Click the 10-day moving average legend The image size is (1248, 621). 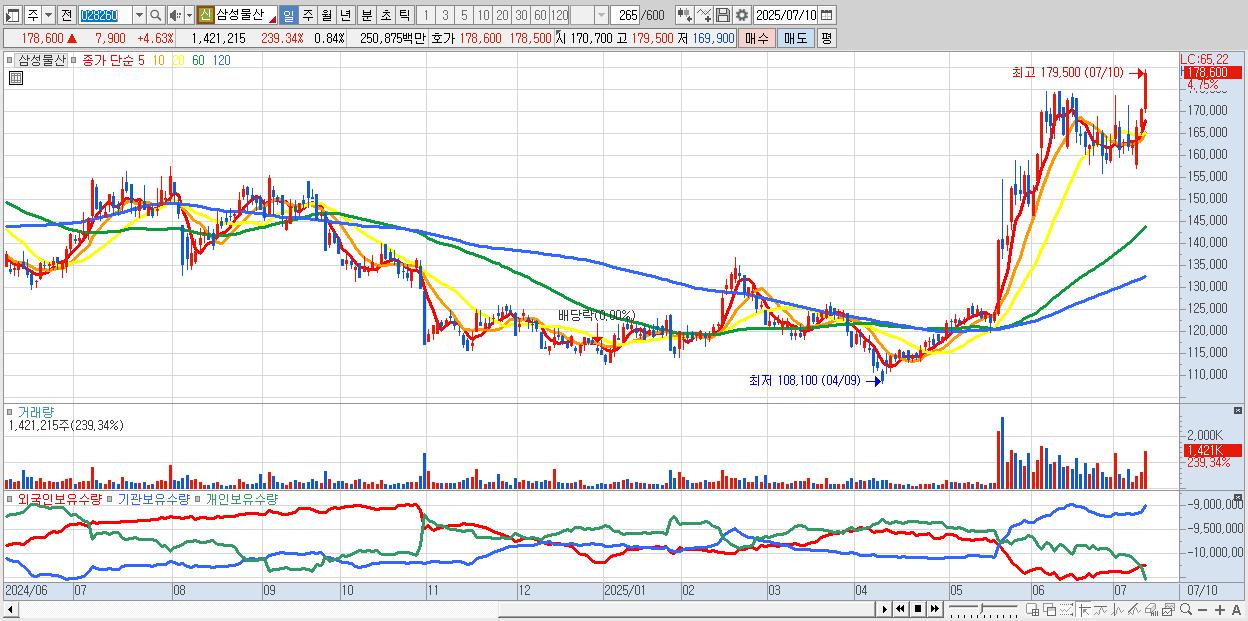click(x=158, y=60)
